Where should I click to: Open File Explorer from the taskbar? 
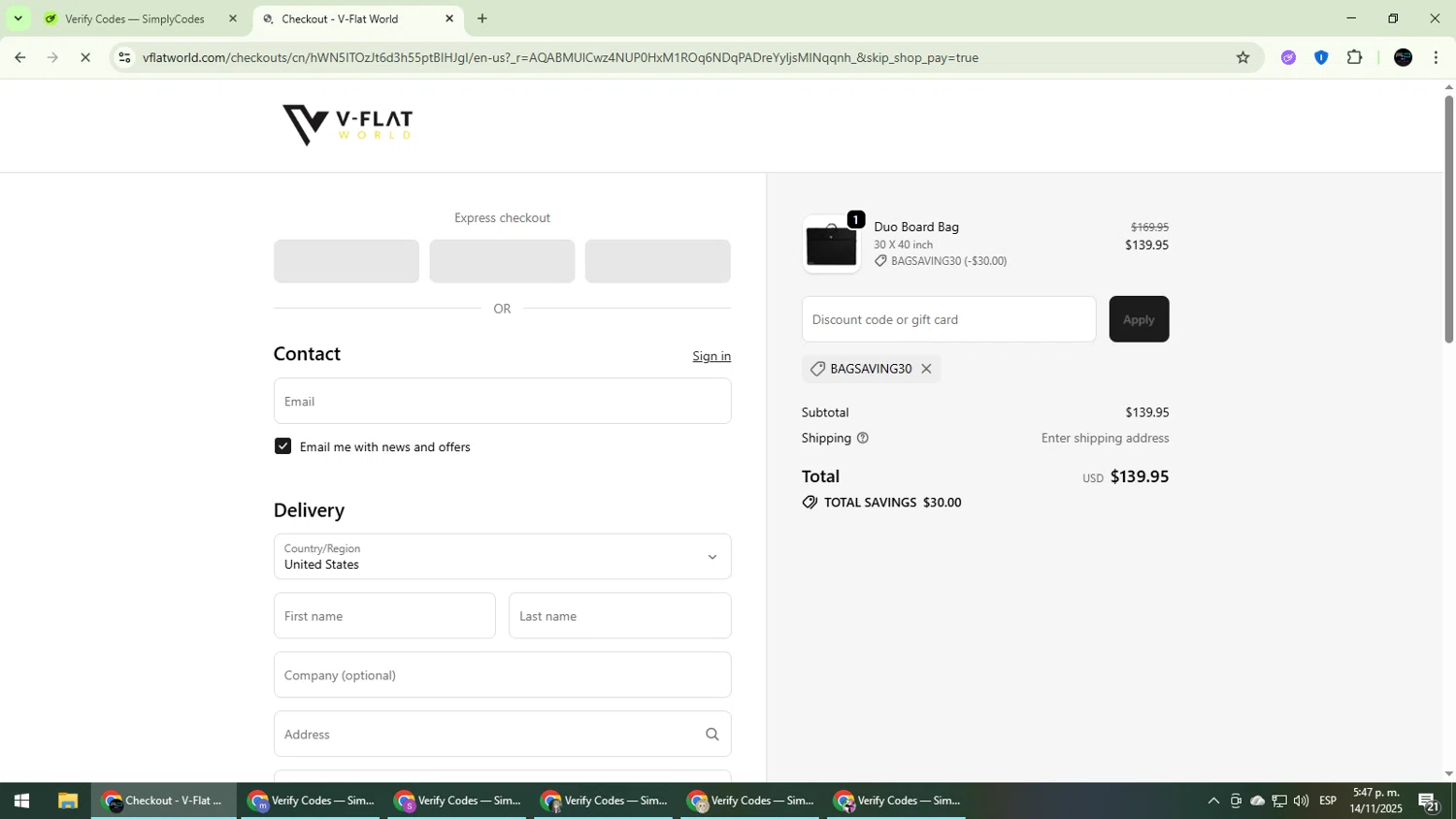67,801
